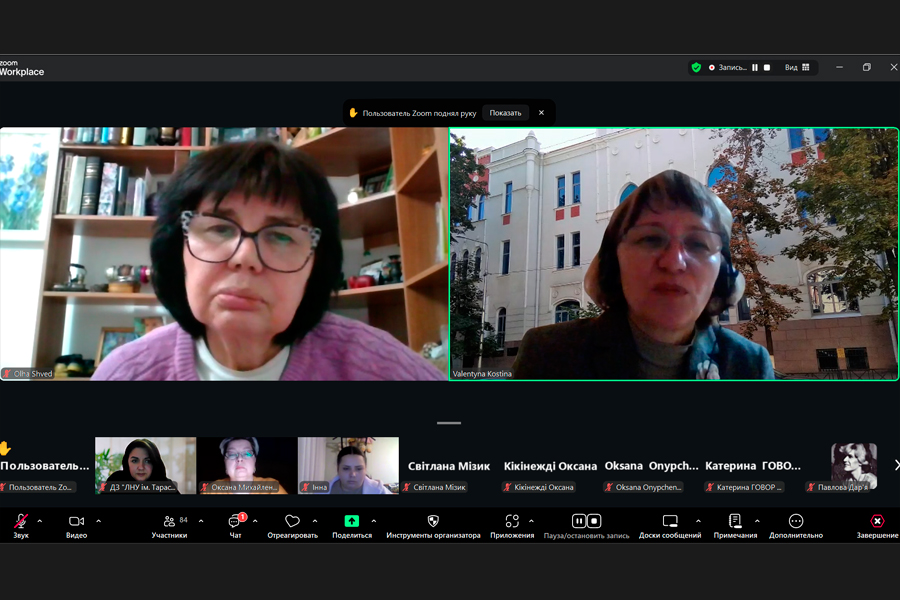Dismiss the raised-hand notification with X
900x600 pixels.
541,113
